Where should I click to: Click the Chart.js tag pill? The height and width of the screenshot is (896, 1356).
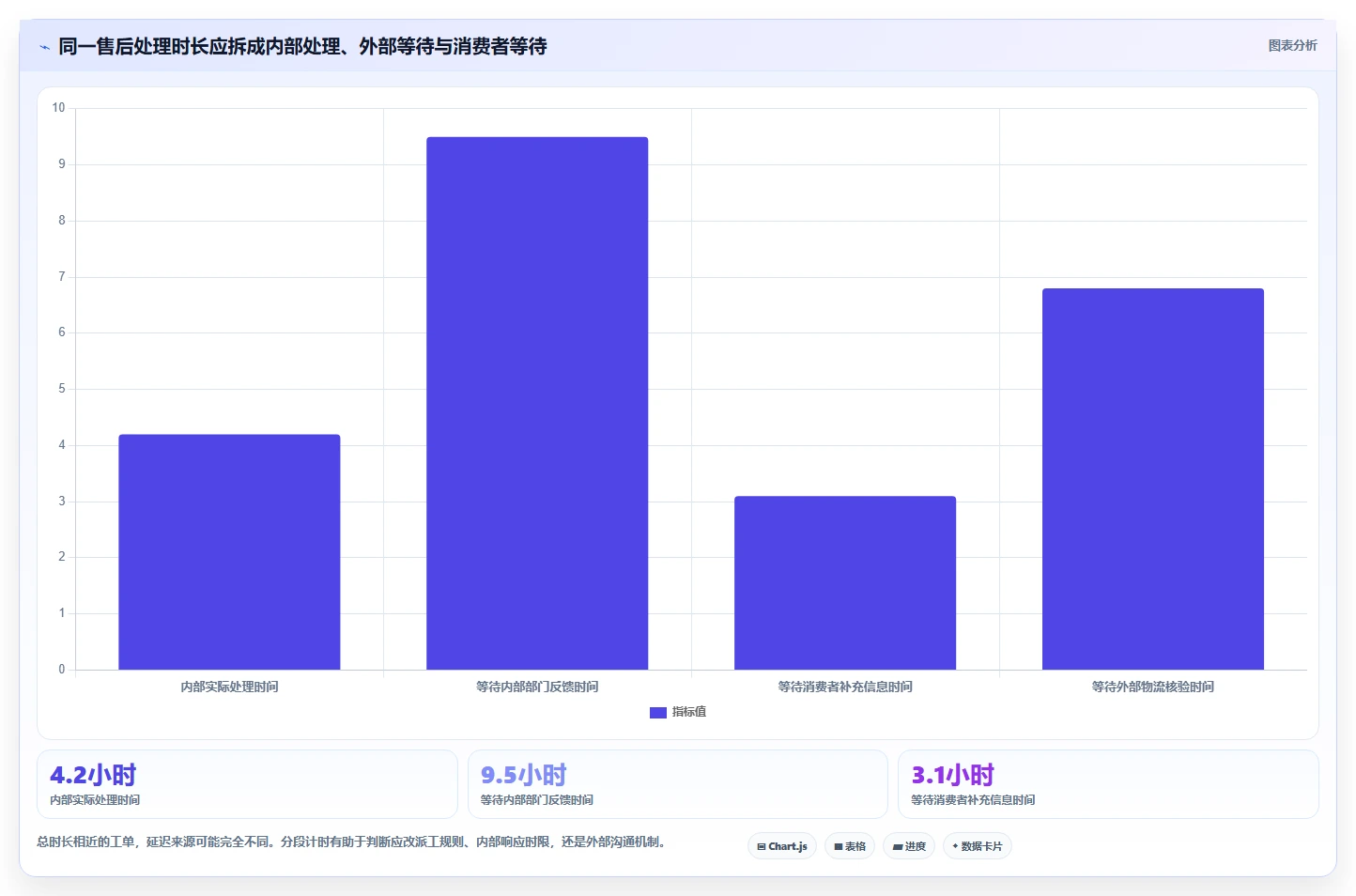coord(782,846)
